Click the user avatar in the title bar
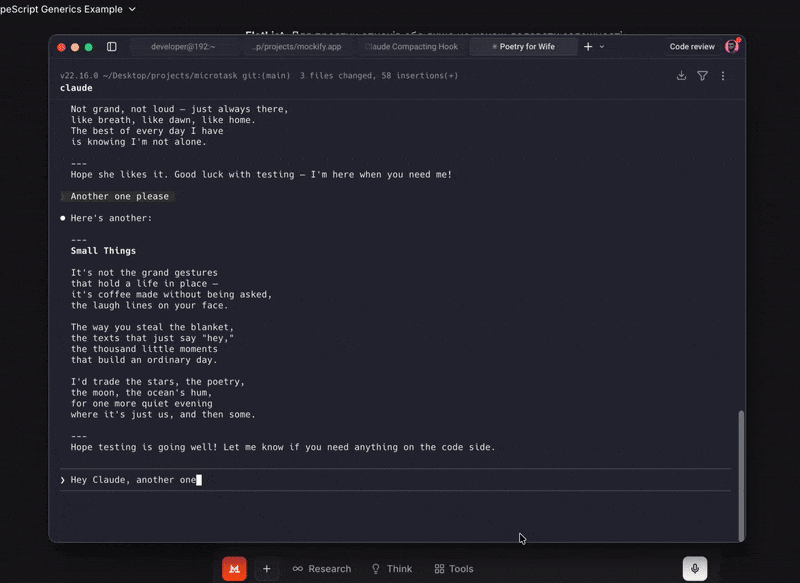The height and width of the screenshot is (583, 800). tap(732, 47)
